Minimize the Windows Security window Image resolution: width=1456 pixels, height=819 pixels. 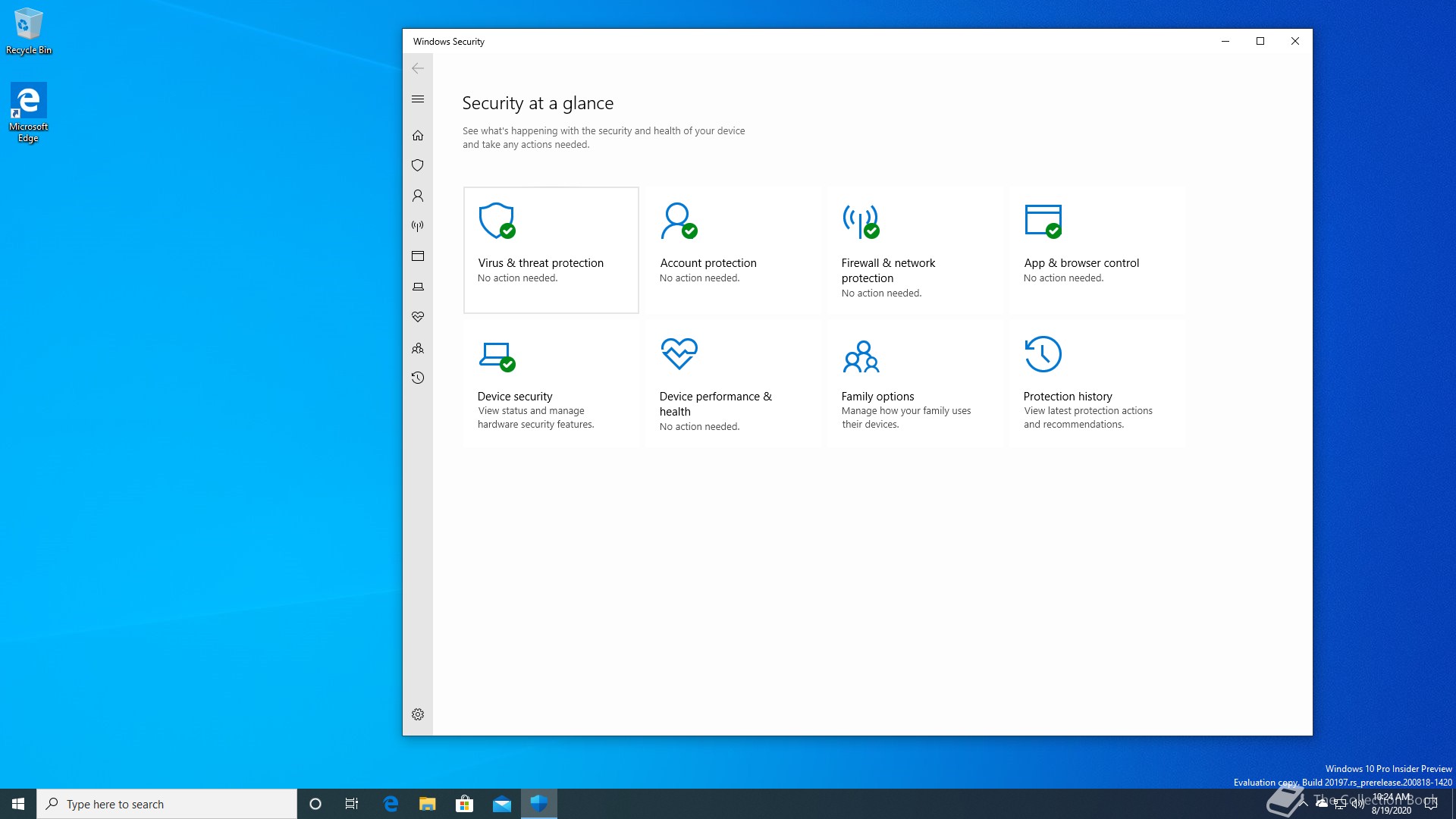(1225, 41)
